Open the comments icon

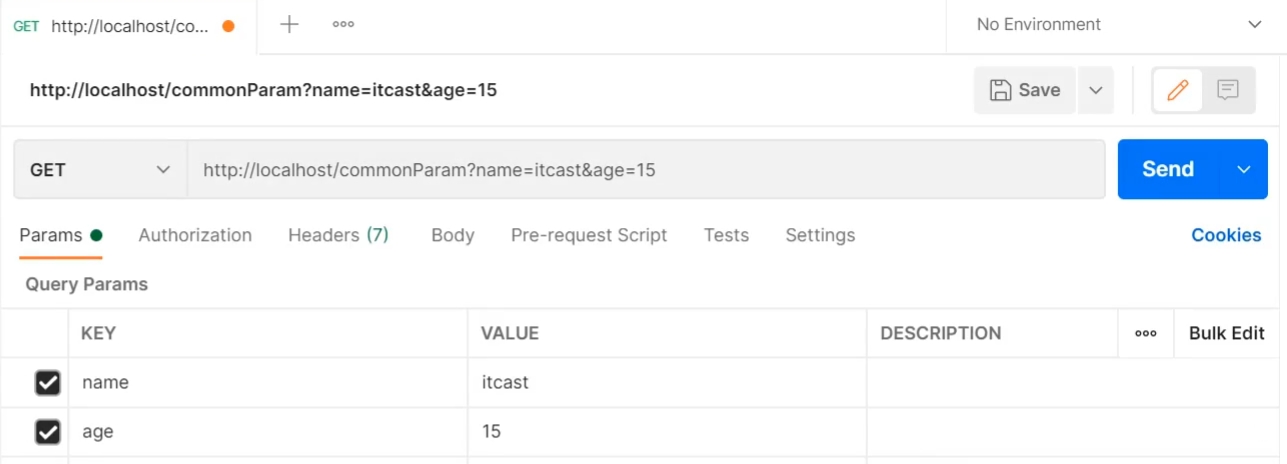(x=1228, y=90)
